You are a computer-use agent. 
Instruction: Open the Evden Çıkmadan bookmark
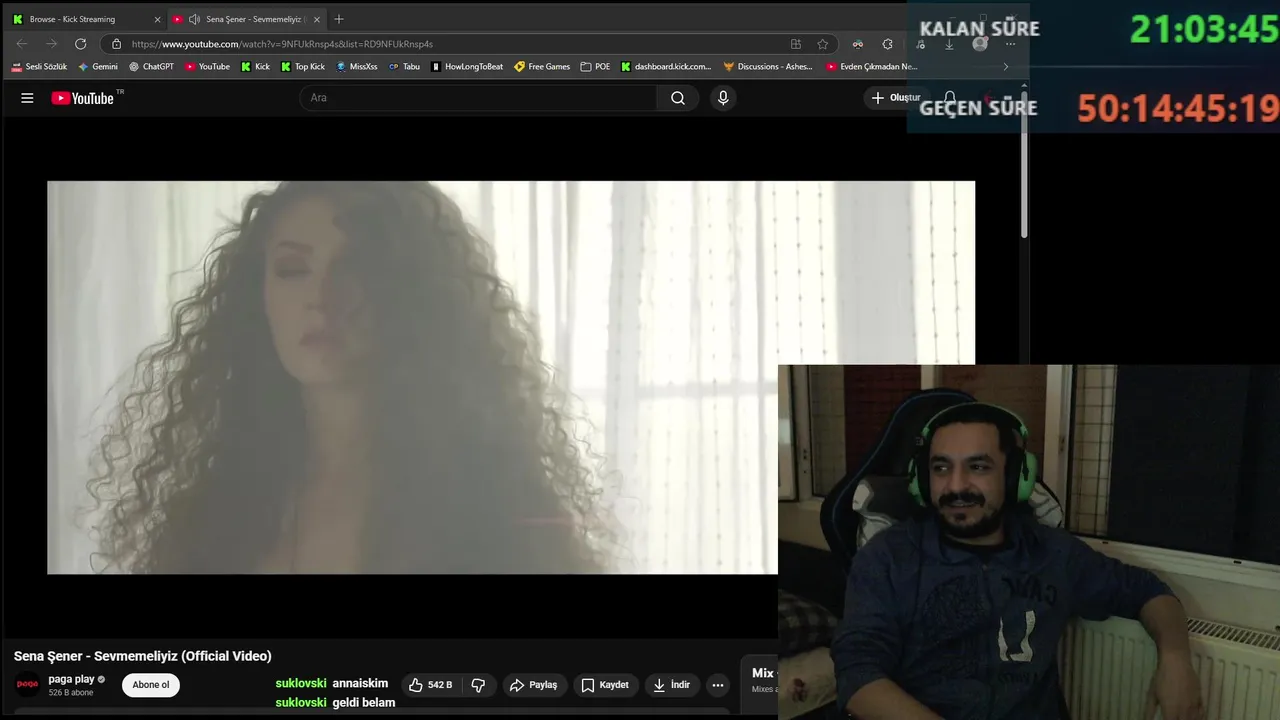(x=872, y=67)
